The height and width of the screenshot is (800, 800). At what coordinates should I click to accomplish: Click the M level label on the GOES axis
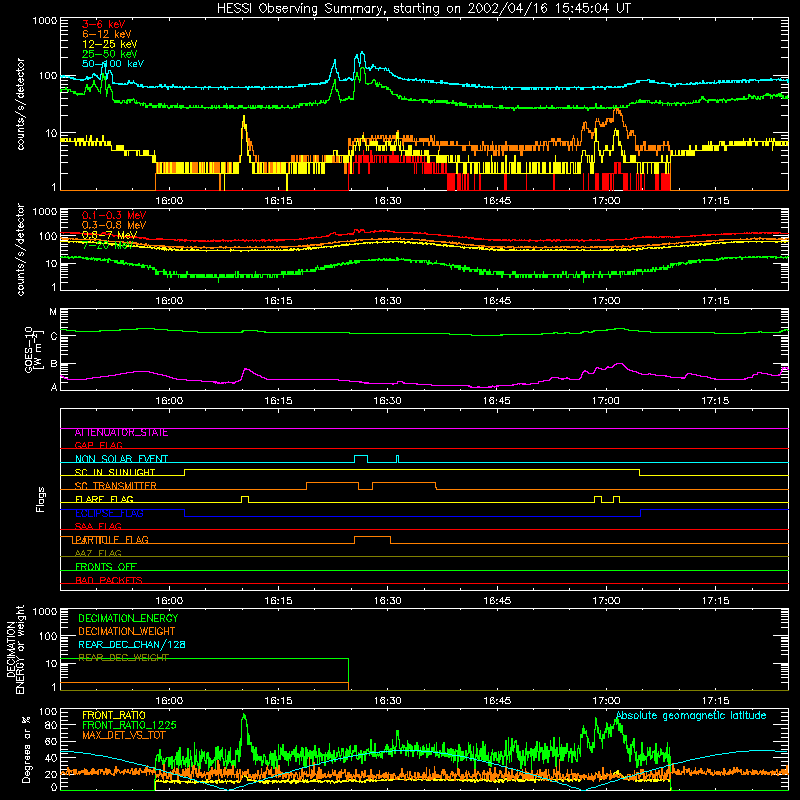(53, 312)
